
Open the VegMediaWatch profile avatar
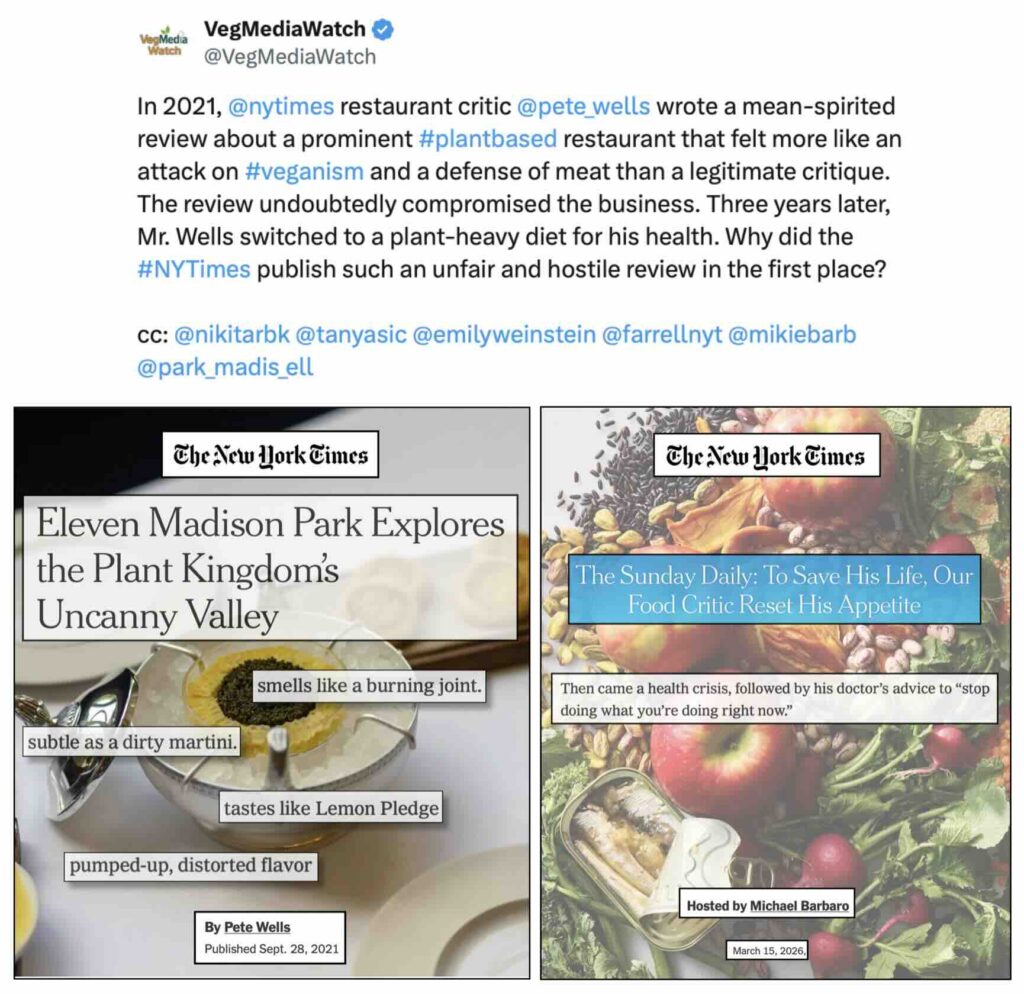tap(164, 42)
